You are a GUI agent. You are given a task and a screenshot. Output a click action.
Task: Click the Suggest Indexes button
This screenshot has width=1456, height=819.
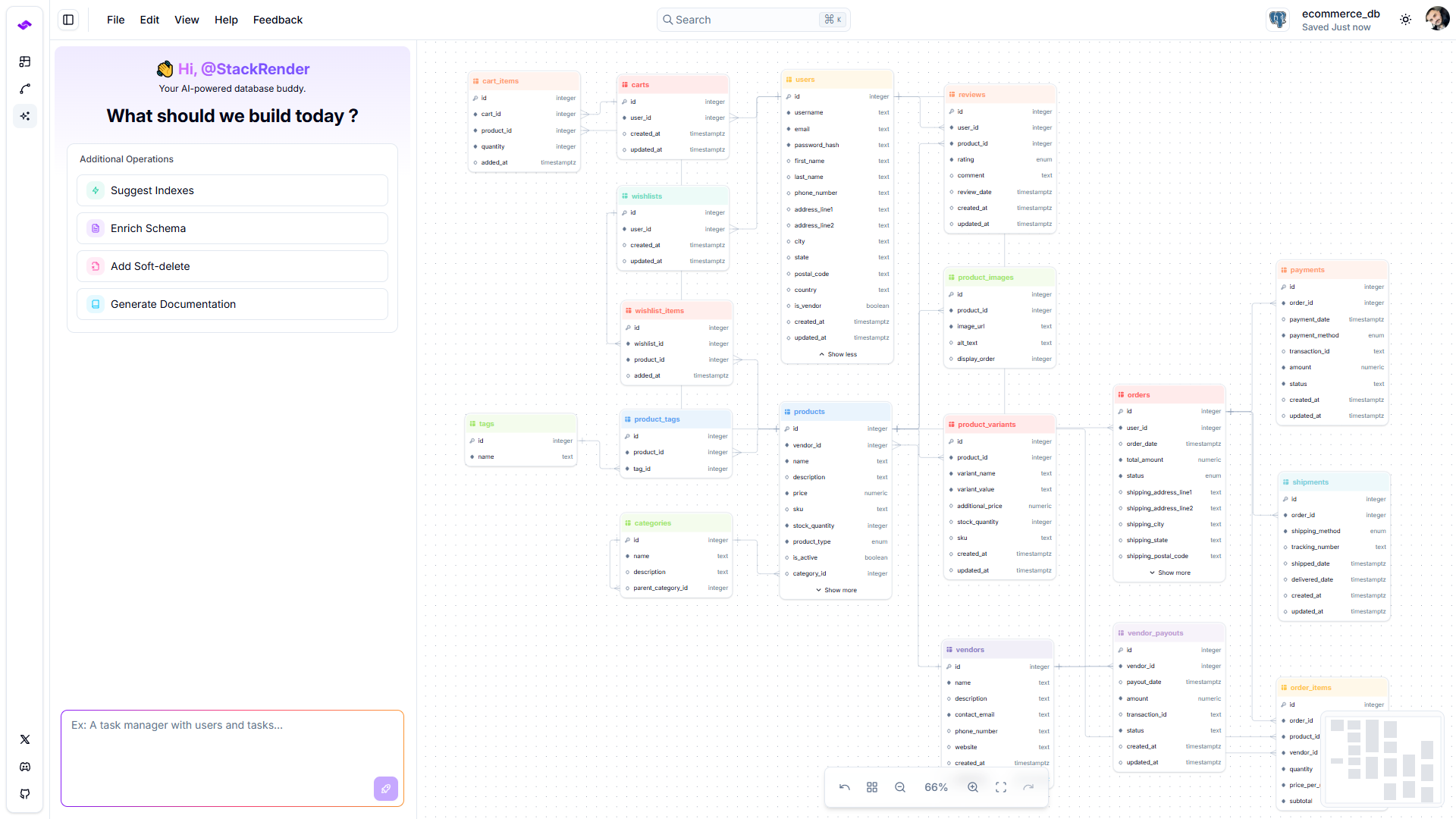[232, 190]
